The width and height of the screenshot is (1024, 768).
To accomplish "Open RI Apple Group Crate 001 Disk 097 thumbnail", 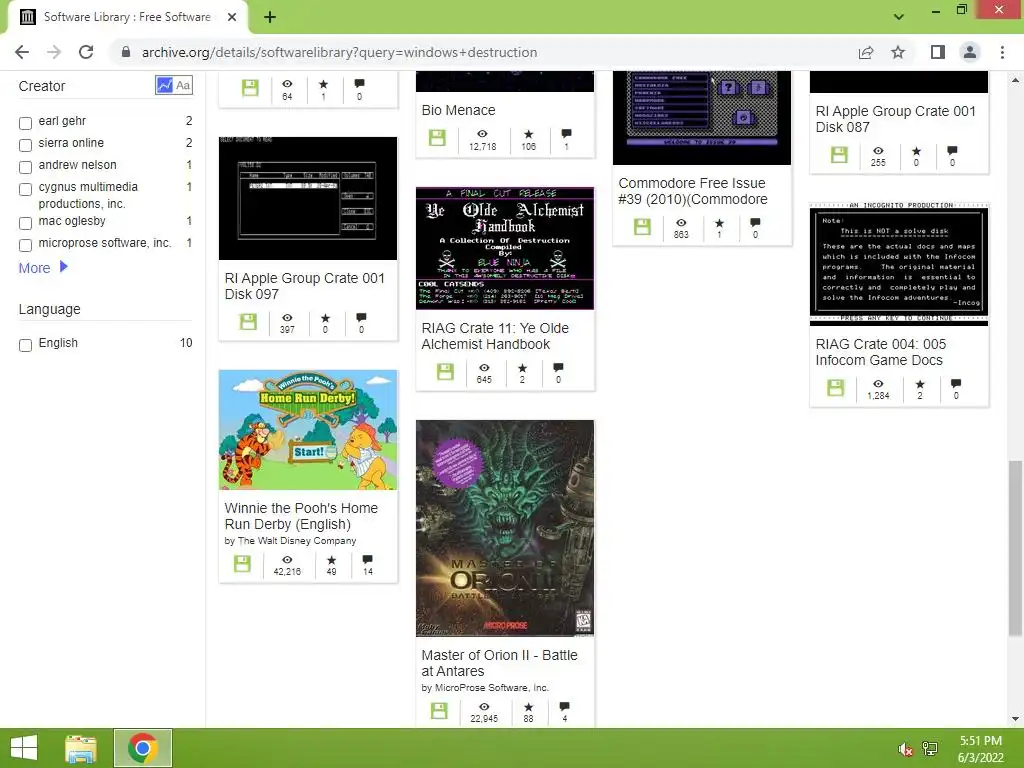I will (308, 198).
